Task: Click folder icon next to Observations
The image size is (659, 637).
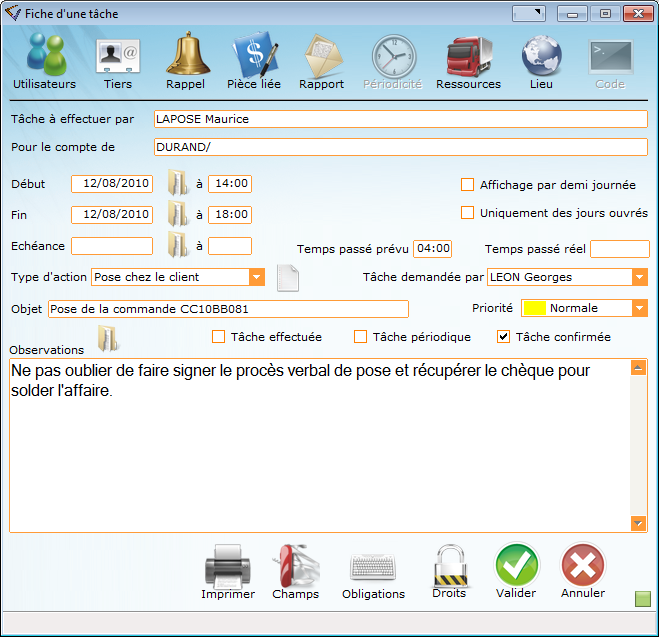Action: click(x=108, y=339)
